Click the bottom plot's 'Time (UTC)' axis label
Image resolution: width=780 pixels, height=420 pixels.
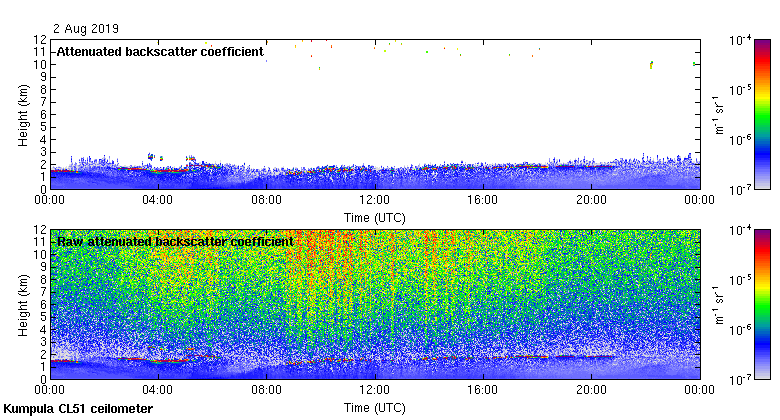375,408
